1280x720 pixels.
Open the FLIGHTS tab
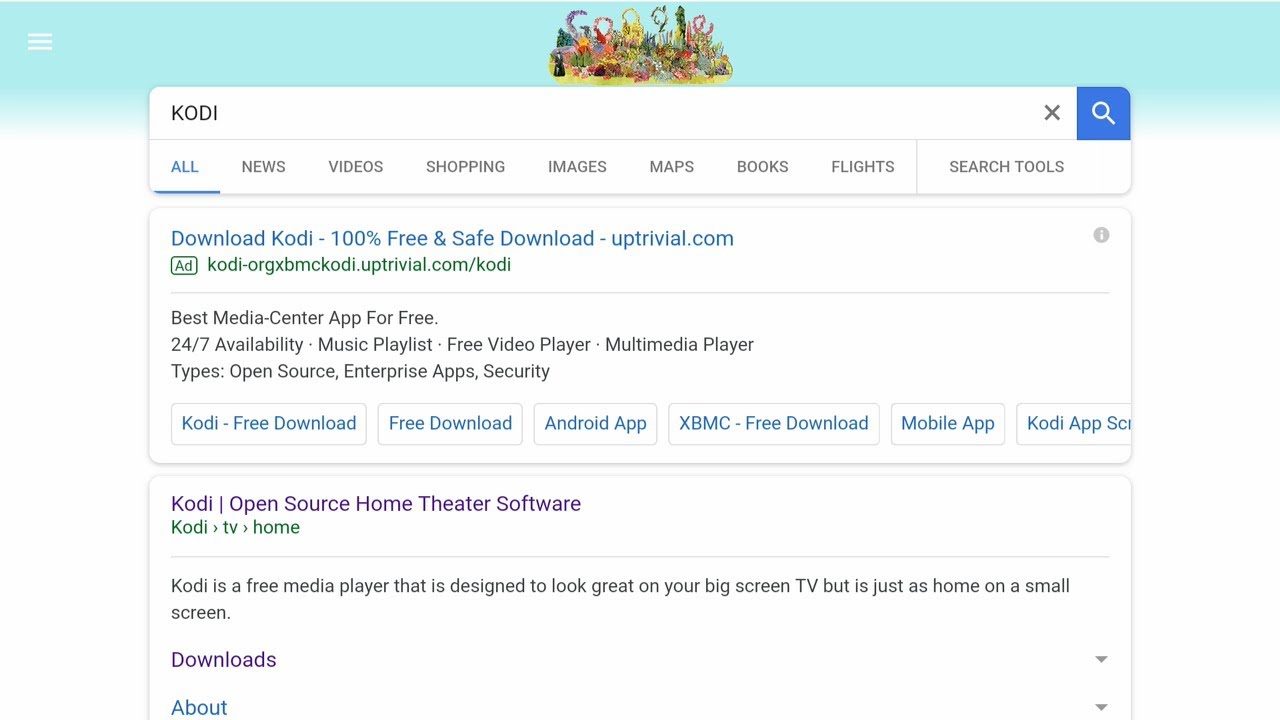(863, 167)
